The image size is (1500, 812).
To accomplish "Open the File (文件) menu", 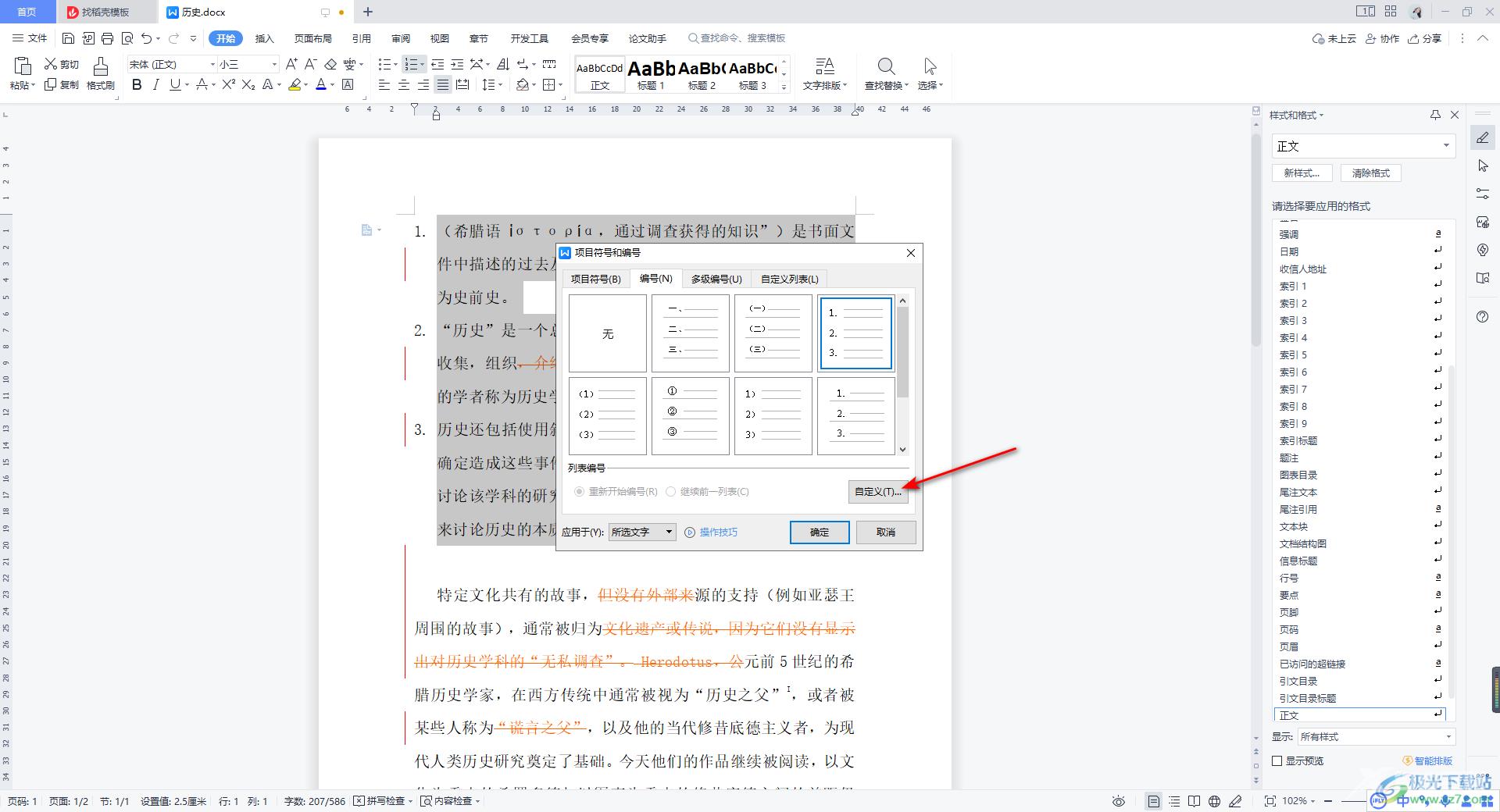I will tap(30, 38).
